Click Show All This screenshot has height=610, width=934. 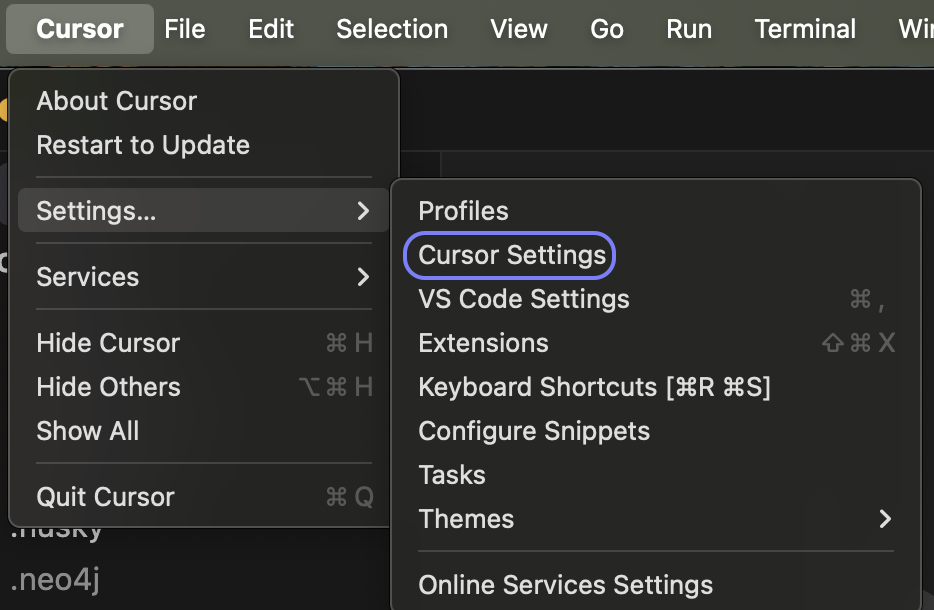pyautogui.click(x=88, y=431)
